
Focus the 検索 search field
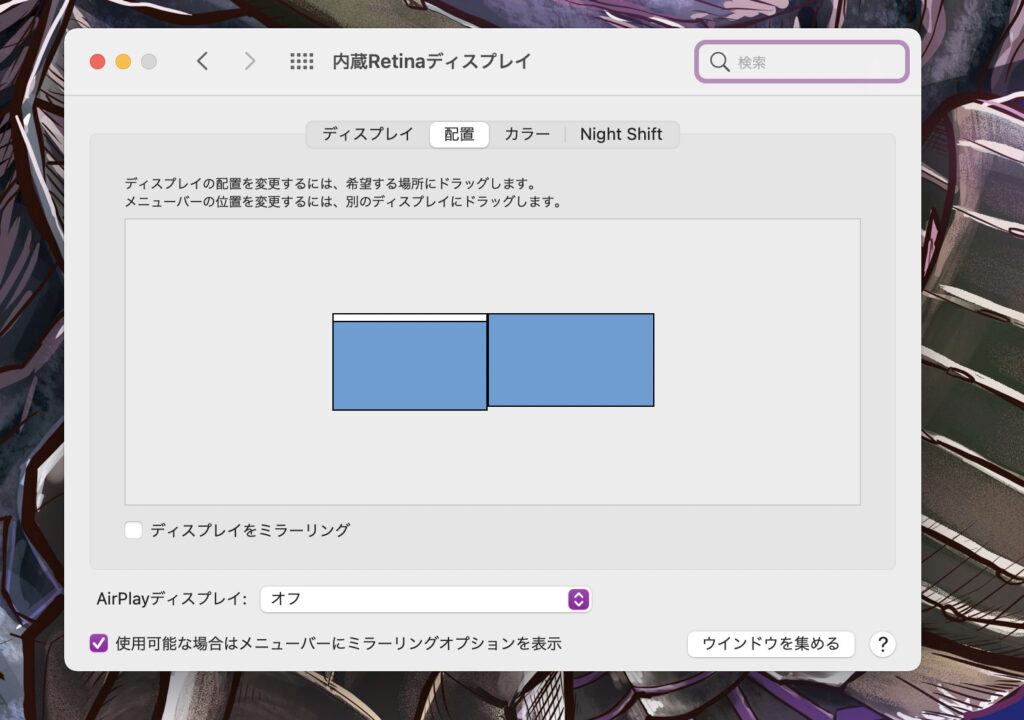(x=802, y=62)
